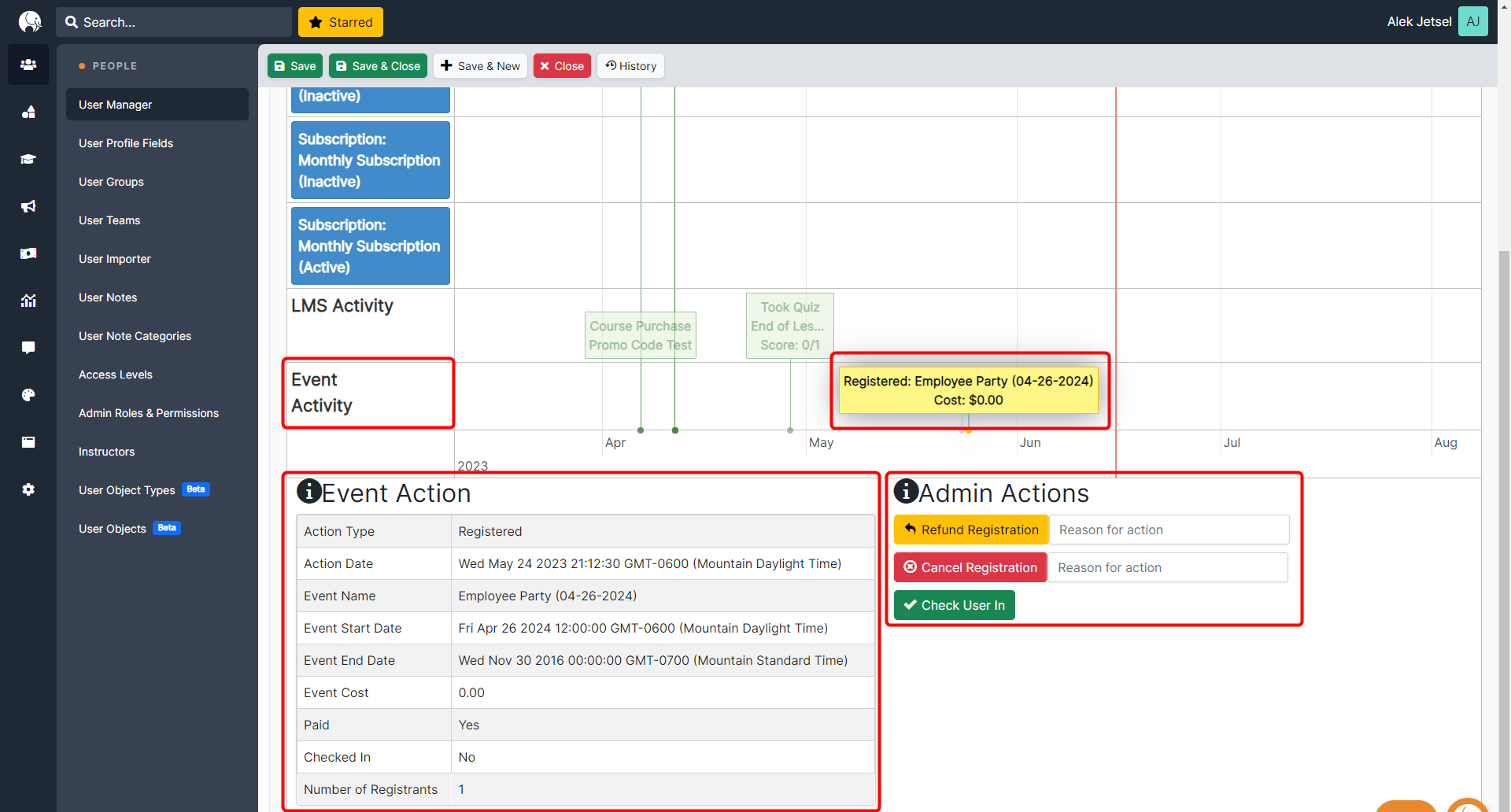Open the gear settings icon in sidebar
Screen dimensions: 1511x812
(28, 489)
